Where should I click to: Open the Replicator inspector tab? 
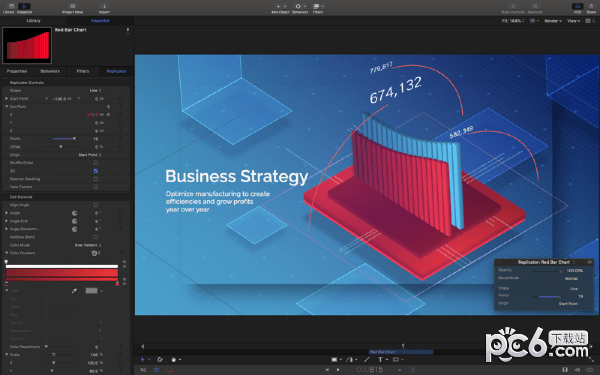116,71
